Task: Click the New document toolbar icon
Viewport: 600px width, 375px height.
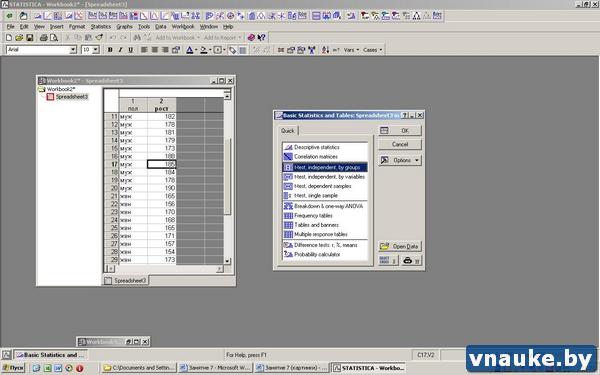Action: point(9,38)
